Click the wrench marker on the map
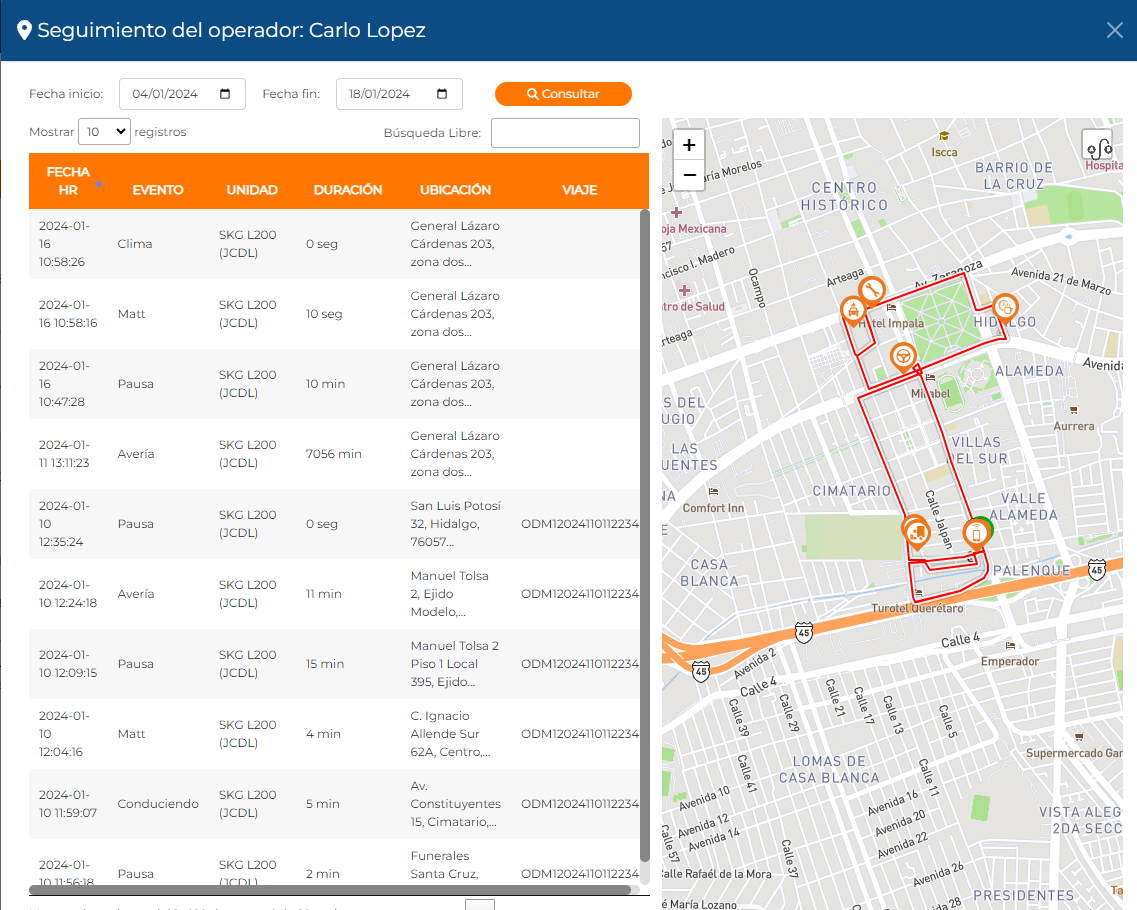 coord(871,290)
